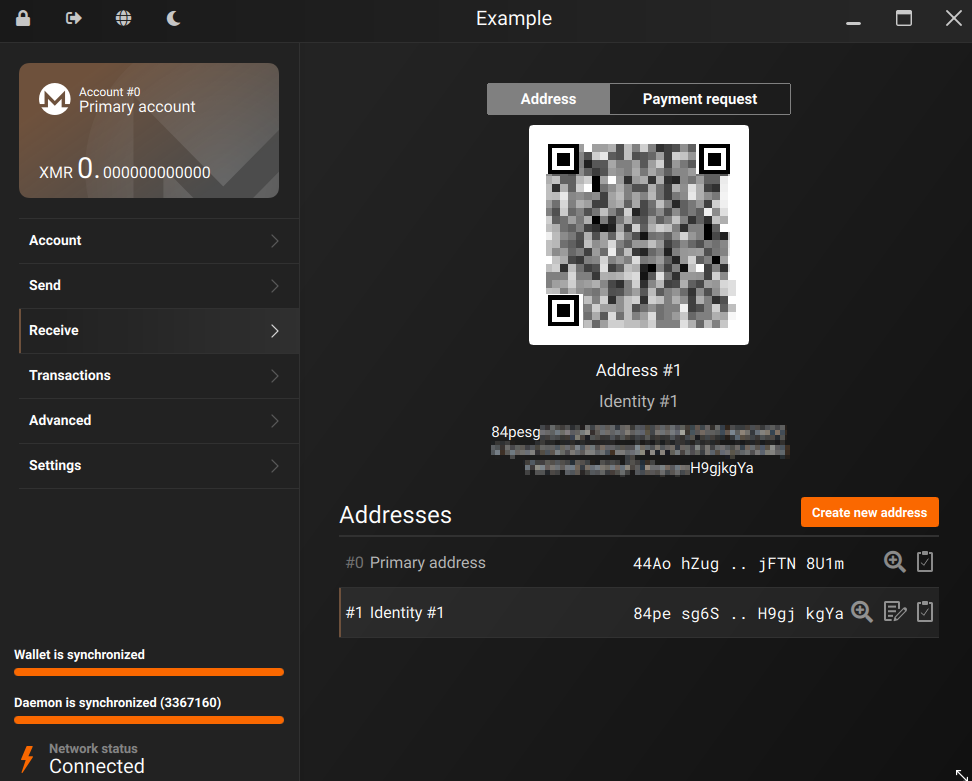The width and height of the screenshot is (972, 781).
Task: Click the 'Identity #1' label under QR code
Action: click(638, 402)
